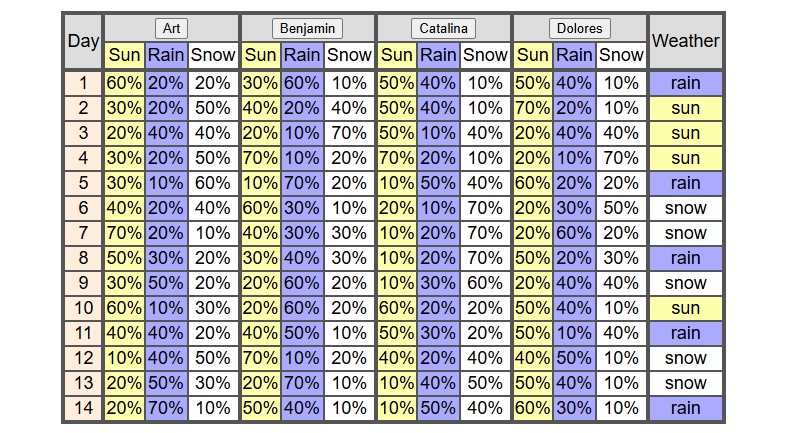Screen dimensions: 794x433
Task: Select the Day 10 row label
Action: tap(83, 308)
